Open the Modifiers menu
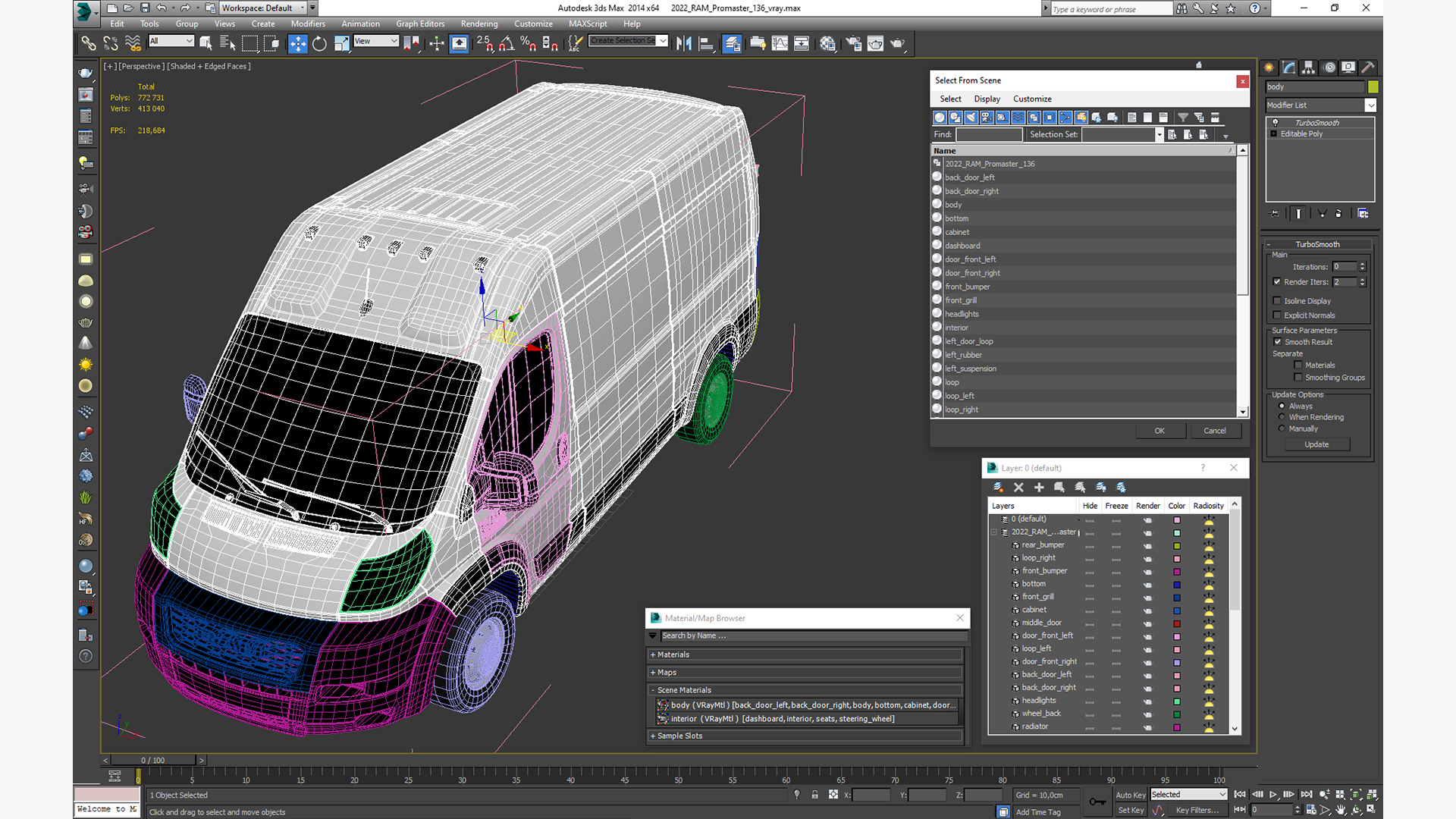The image size is (1456, 819). click(308, 24)
